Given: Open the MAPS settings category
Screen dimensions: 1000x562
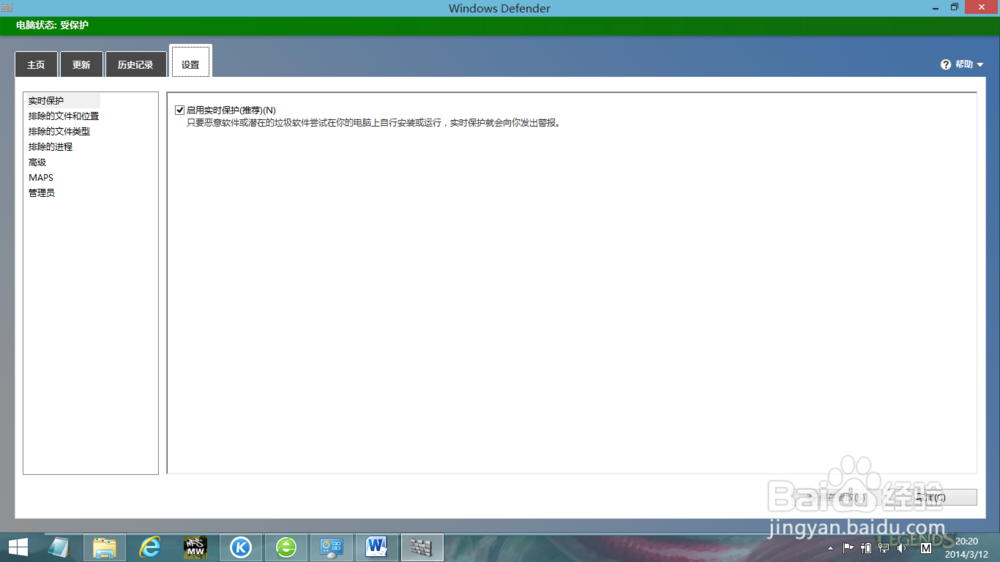Looking at the screenshot, I should (x=41, y=177).
